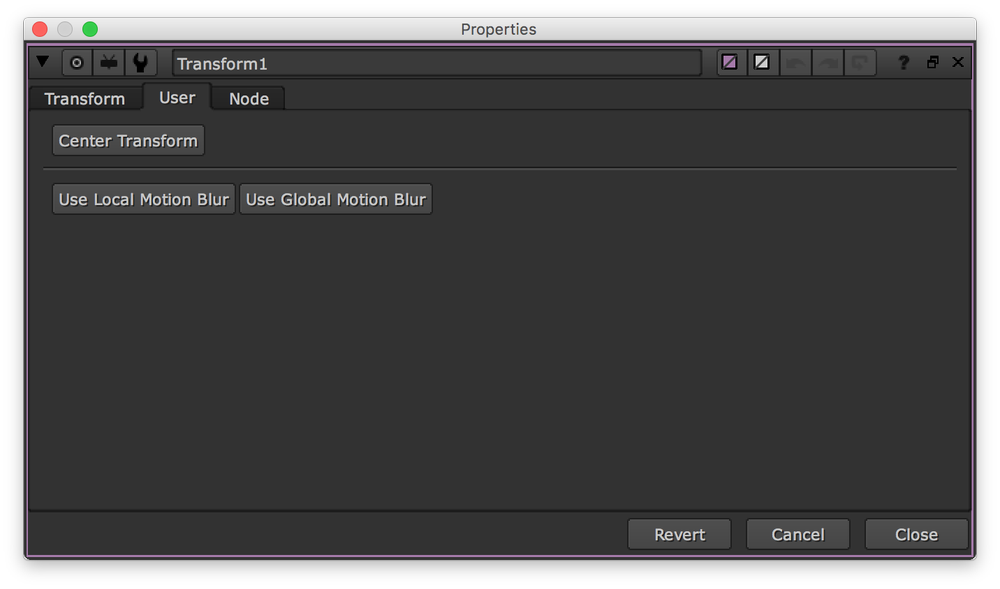Float the properties panel with the window icon

click(x=932, y=62)
